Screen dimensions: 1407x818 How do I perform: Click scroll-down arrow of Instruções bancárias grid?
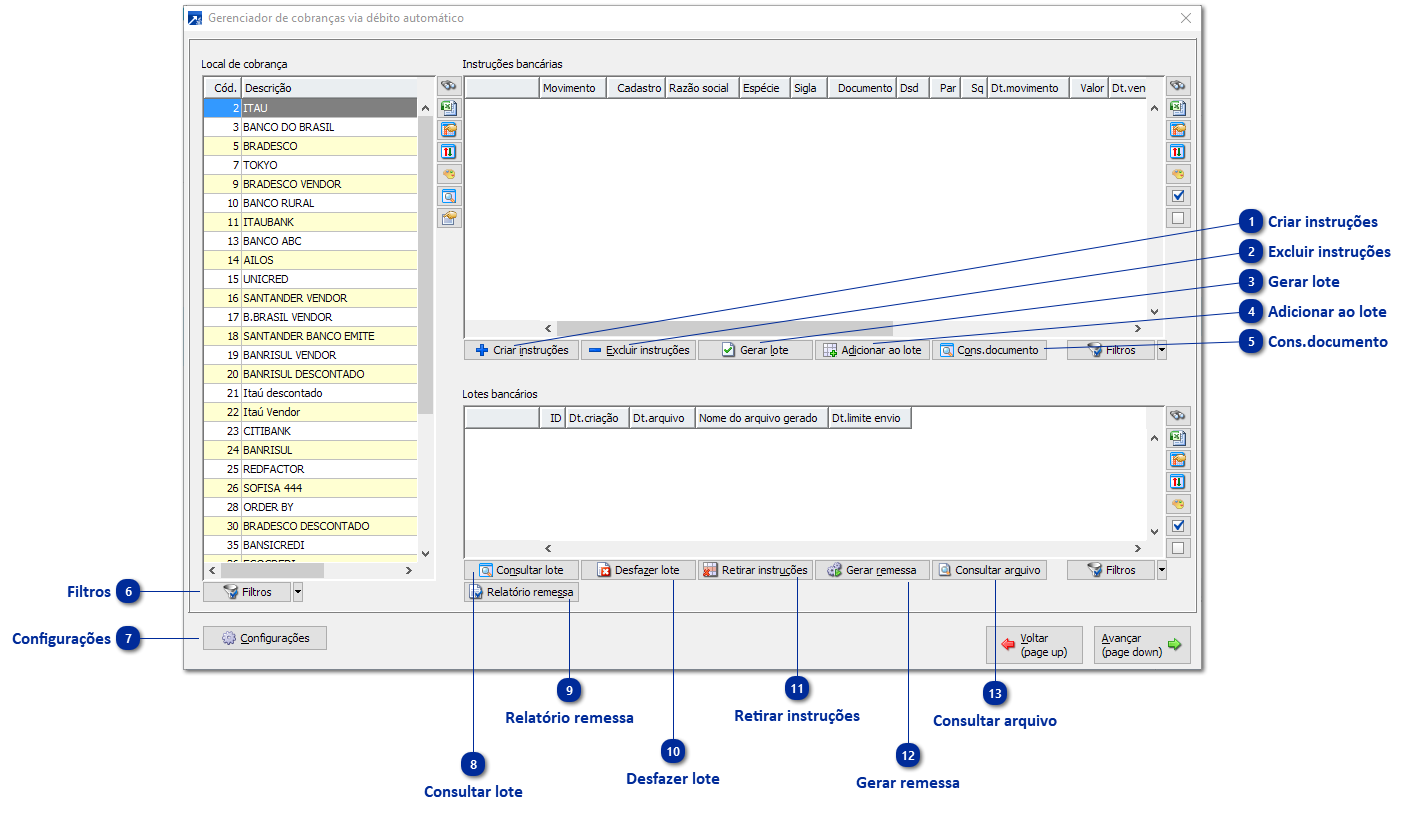click(1154, 312)
